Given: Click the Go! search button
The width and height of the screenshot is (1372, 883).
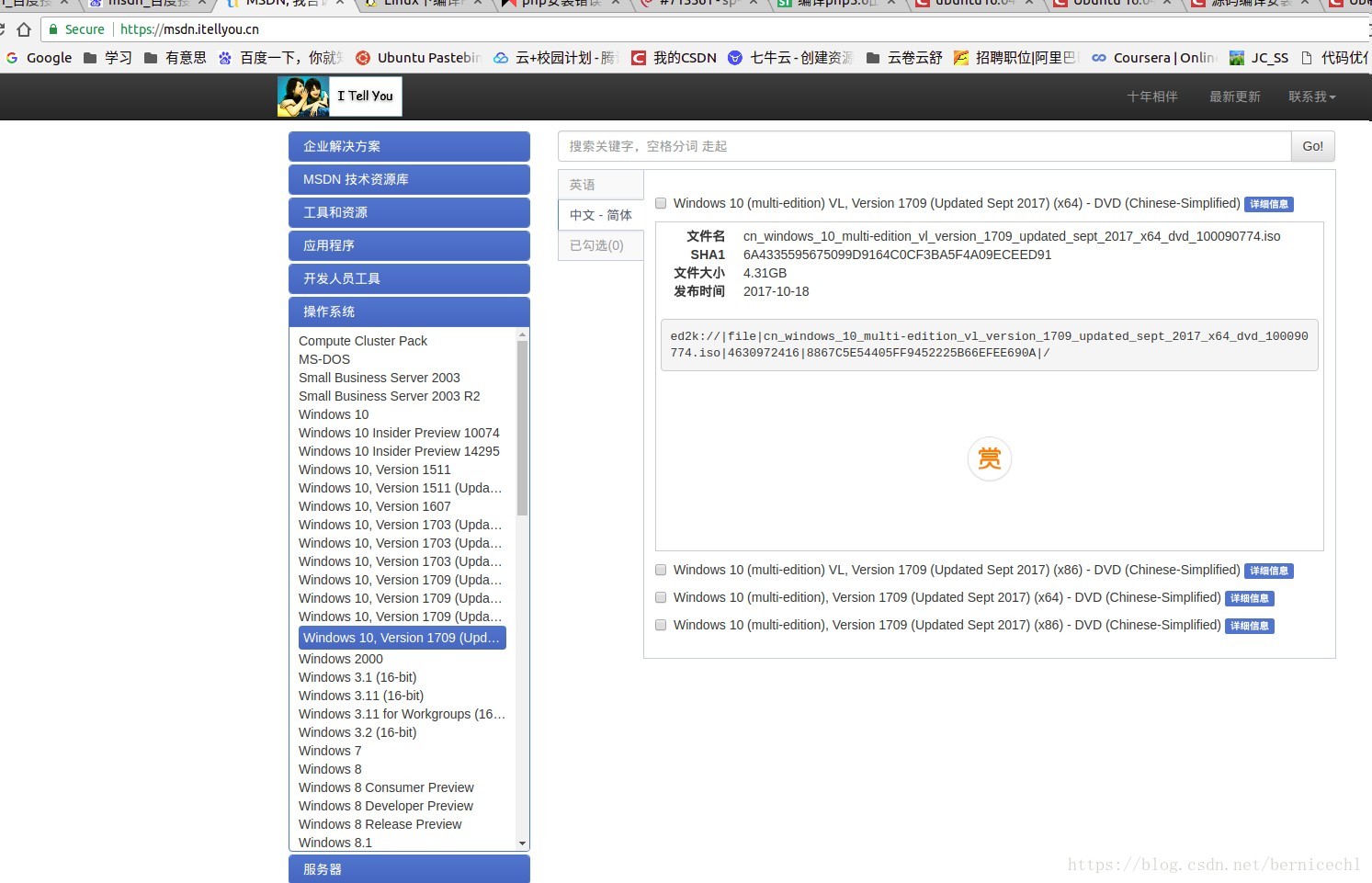Looking at the screenshot, I should pyautogui.click(x=1313, y=146).
